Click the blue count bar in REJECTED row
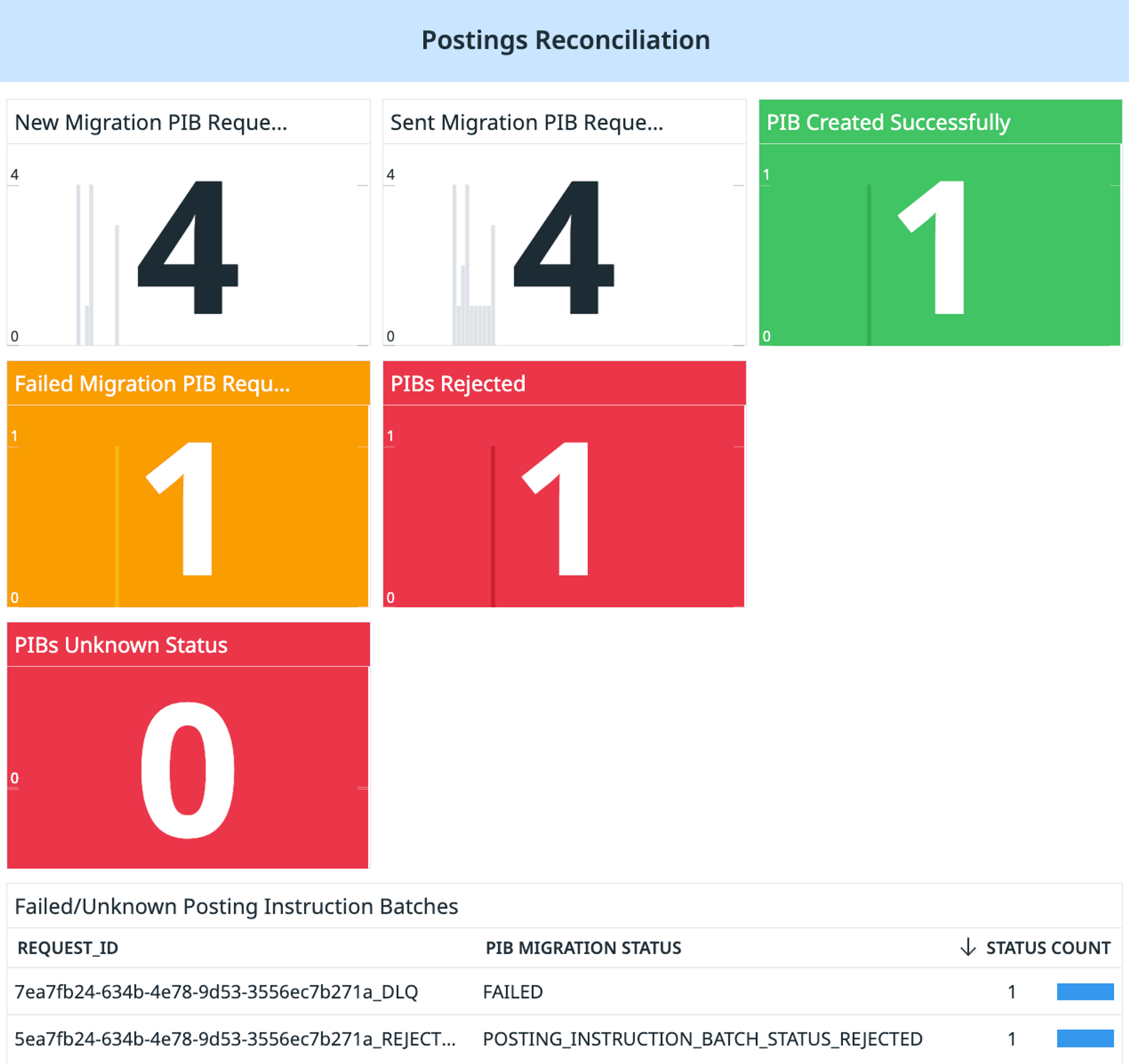Viewport: 1129px width, 1064px height. [1085, 1039]
